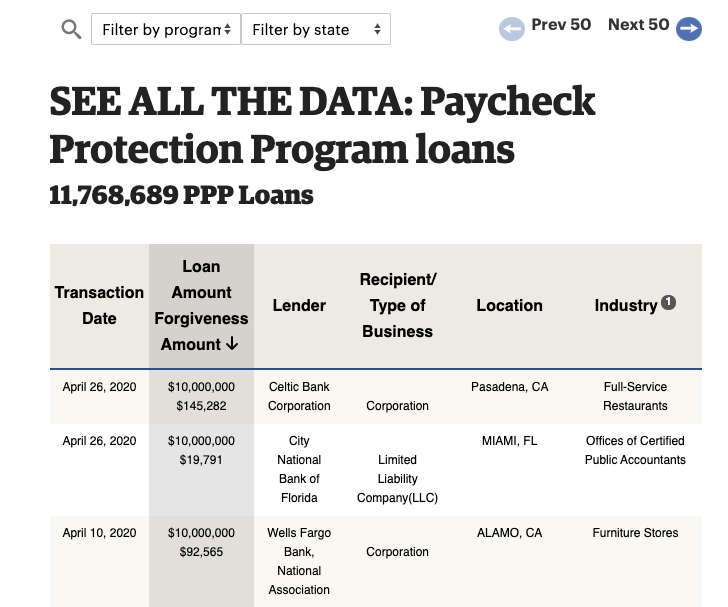Click the Lender column header
The height and width of the screenshot is (607, 728).
[x=299, y=305]
